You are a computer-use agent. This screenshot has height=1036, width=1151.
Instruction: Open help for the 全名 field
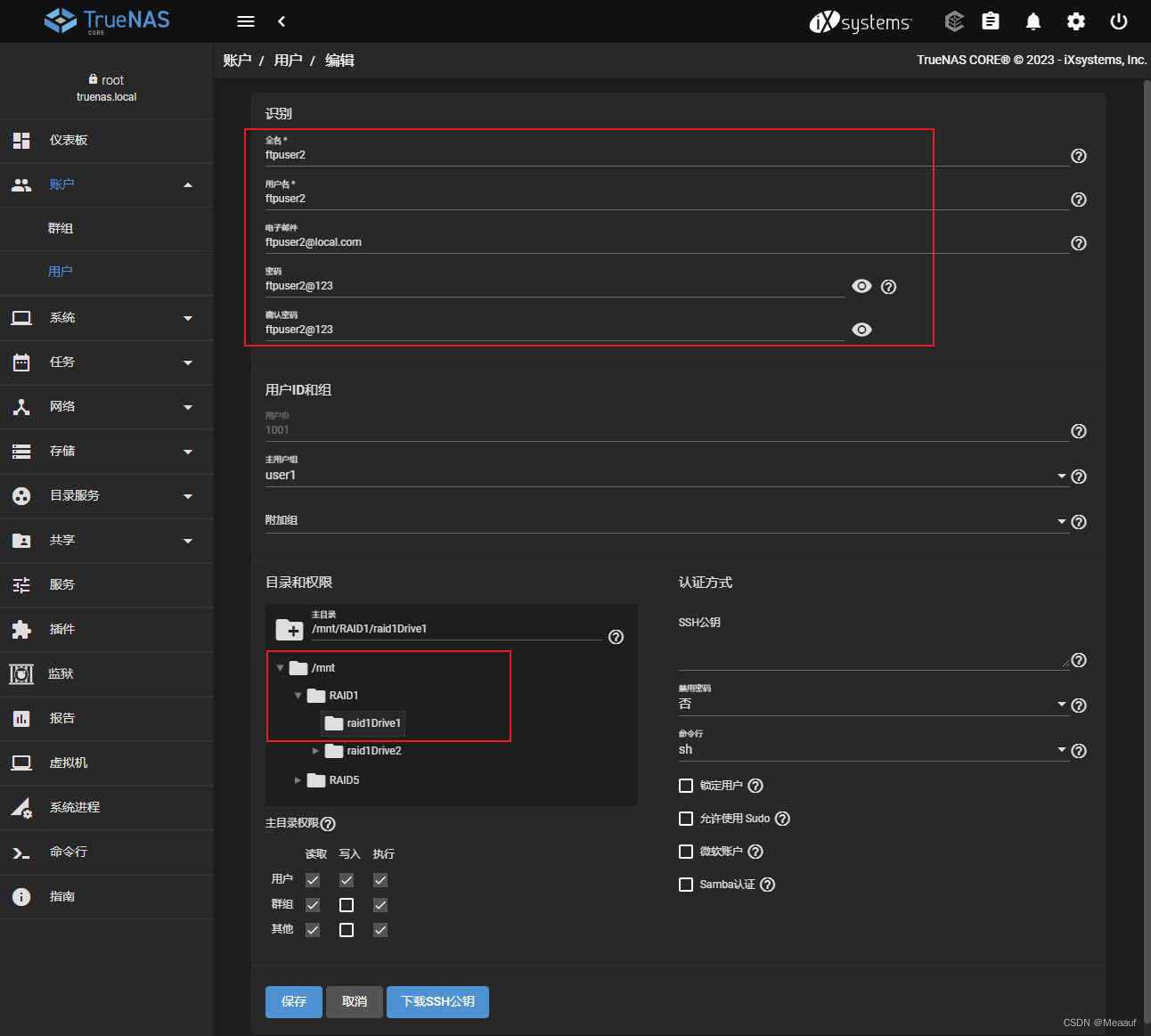(1079, 156)
